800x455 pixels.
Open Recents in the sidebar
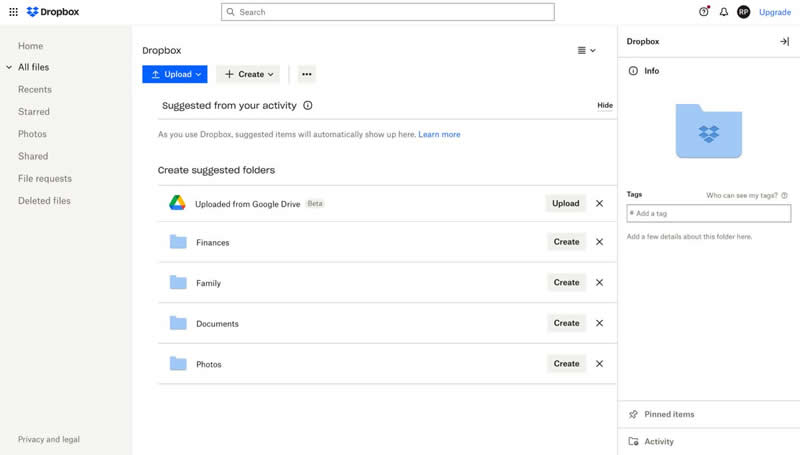(35, 89)
